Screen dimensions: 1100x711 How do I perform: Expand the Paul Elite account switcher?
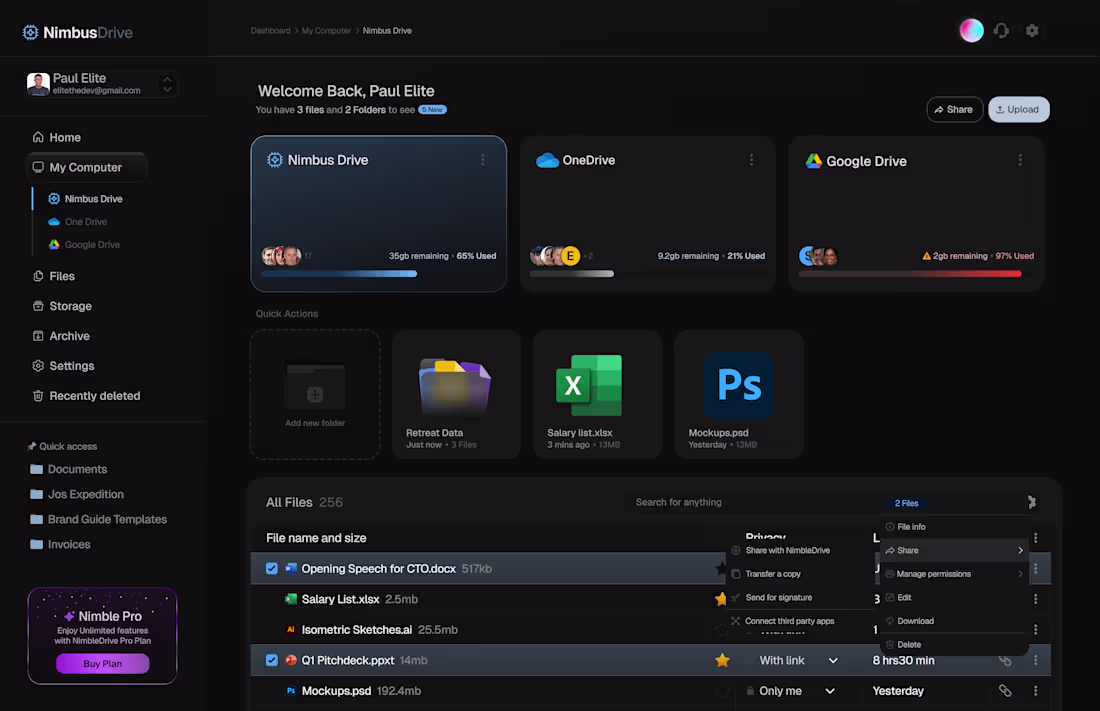click(167, 84)
